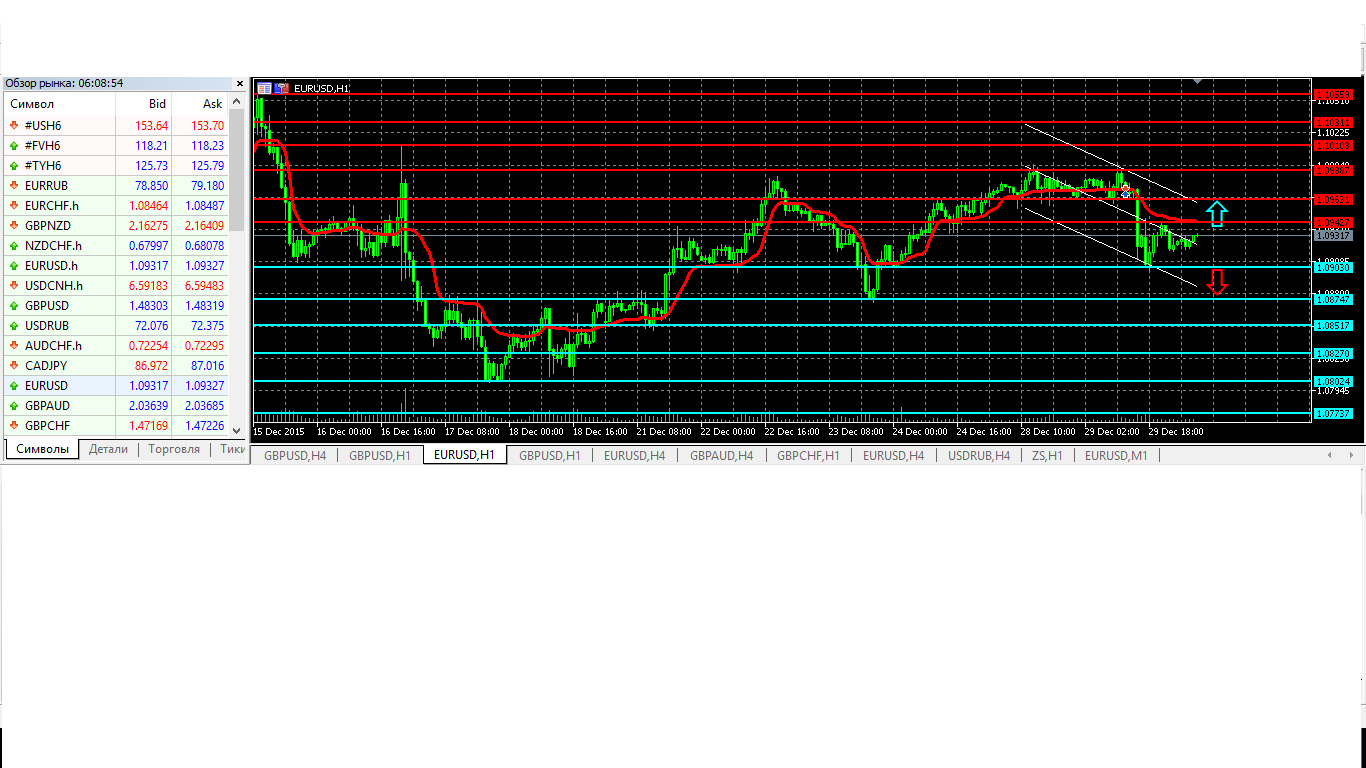Open the GBPCHF,H1 chart tab
The height and width of the screenshot is (768, 1366).
click(806, 455)
